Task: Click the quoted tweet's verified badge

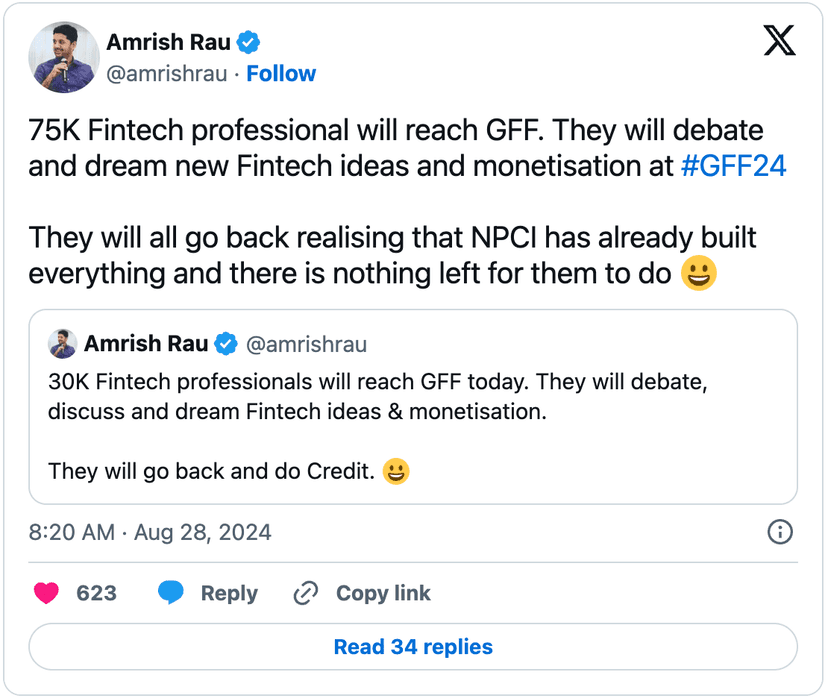Action: click(x=226, y=344)
